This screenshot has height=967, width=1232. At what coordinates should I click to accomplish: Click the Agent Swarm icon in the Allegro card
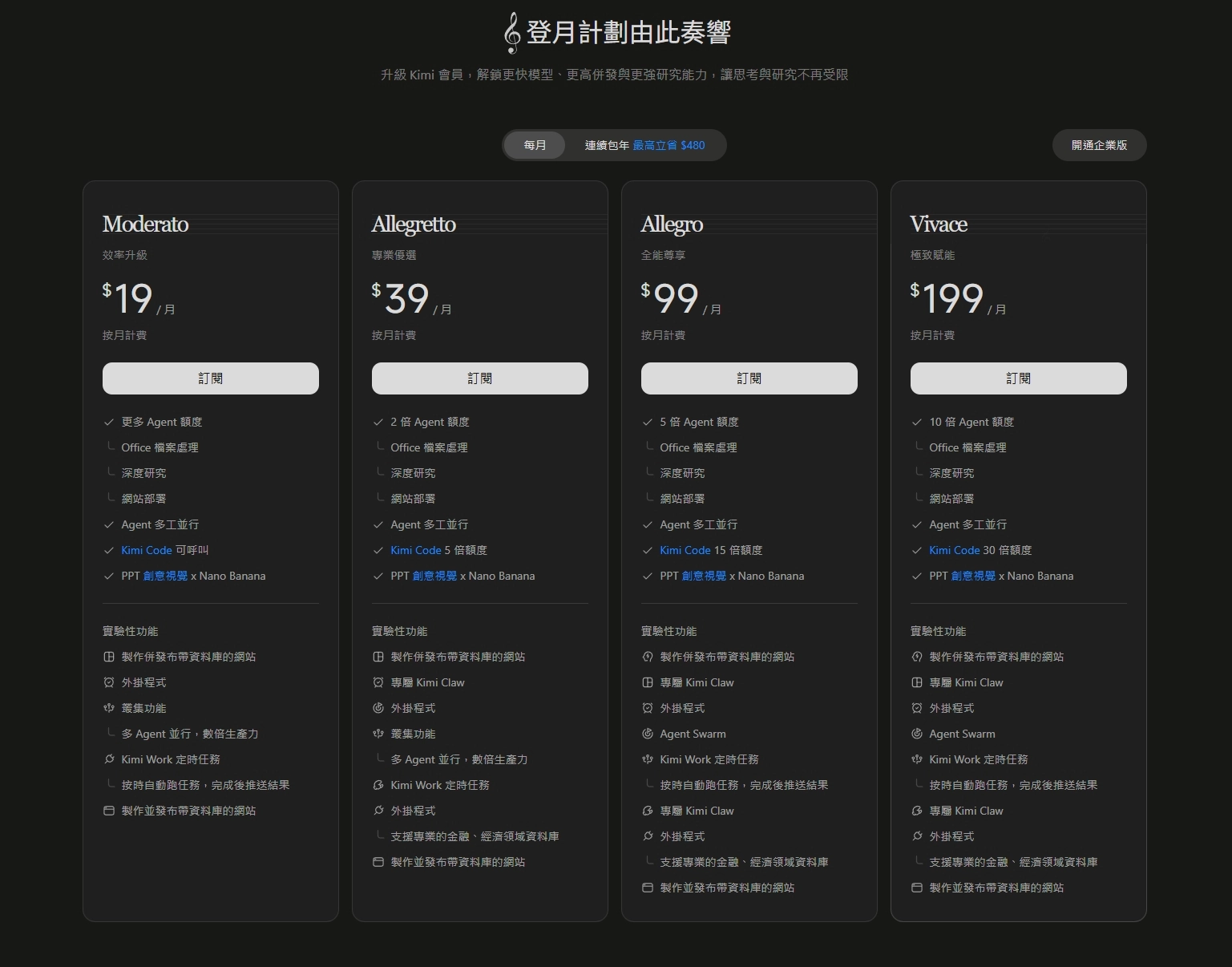tap(648, 734)
